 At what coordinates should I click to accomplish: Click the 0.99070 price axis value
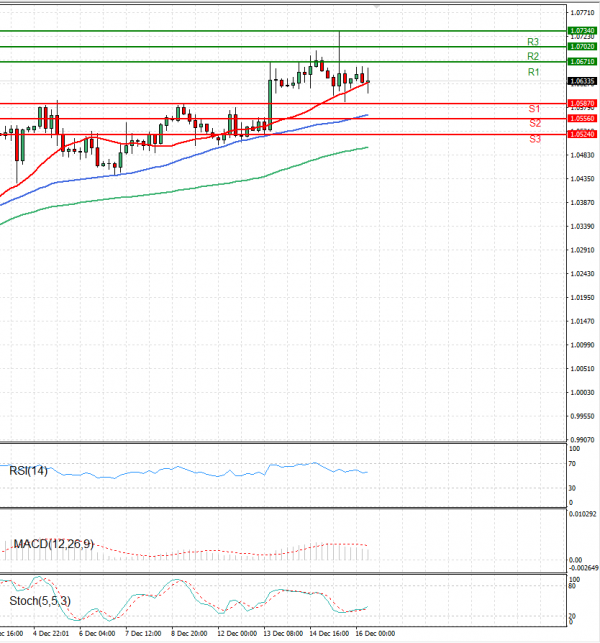click(582, 440)
